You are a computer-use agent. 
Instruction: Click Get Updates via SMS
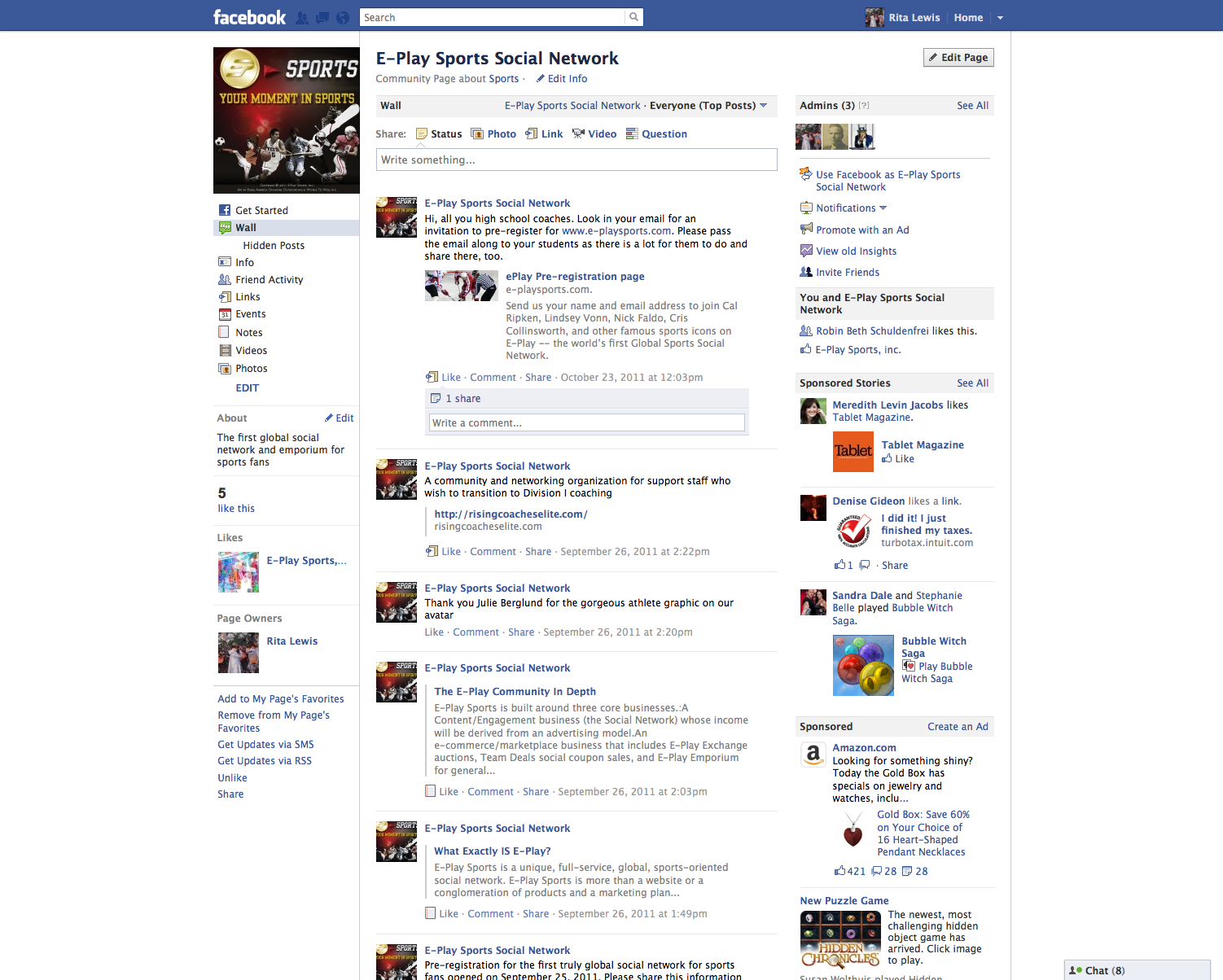(265, 745)
